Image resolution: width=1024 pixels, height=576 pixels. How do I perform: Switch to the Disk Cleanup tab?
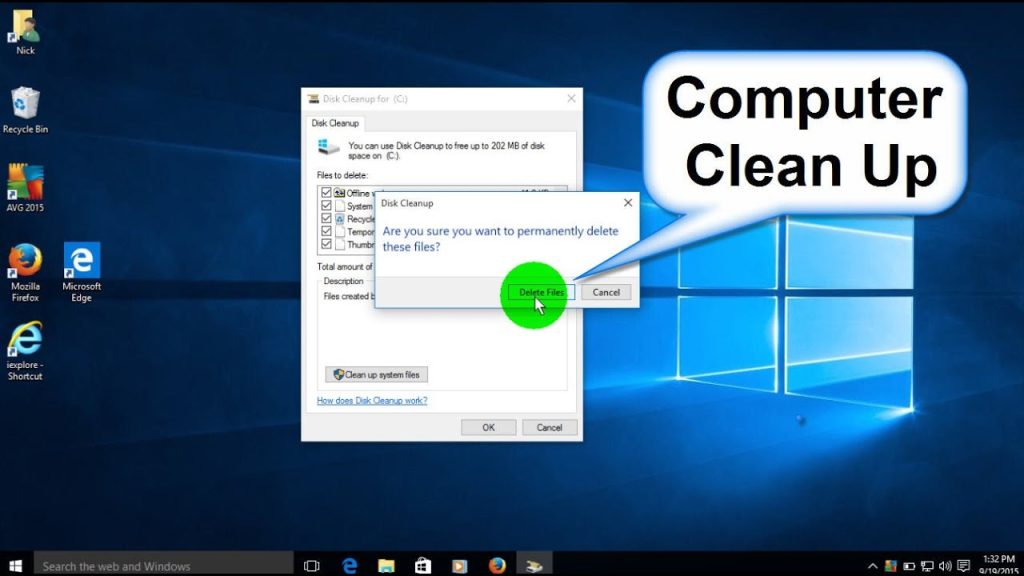[335, 123]
